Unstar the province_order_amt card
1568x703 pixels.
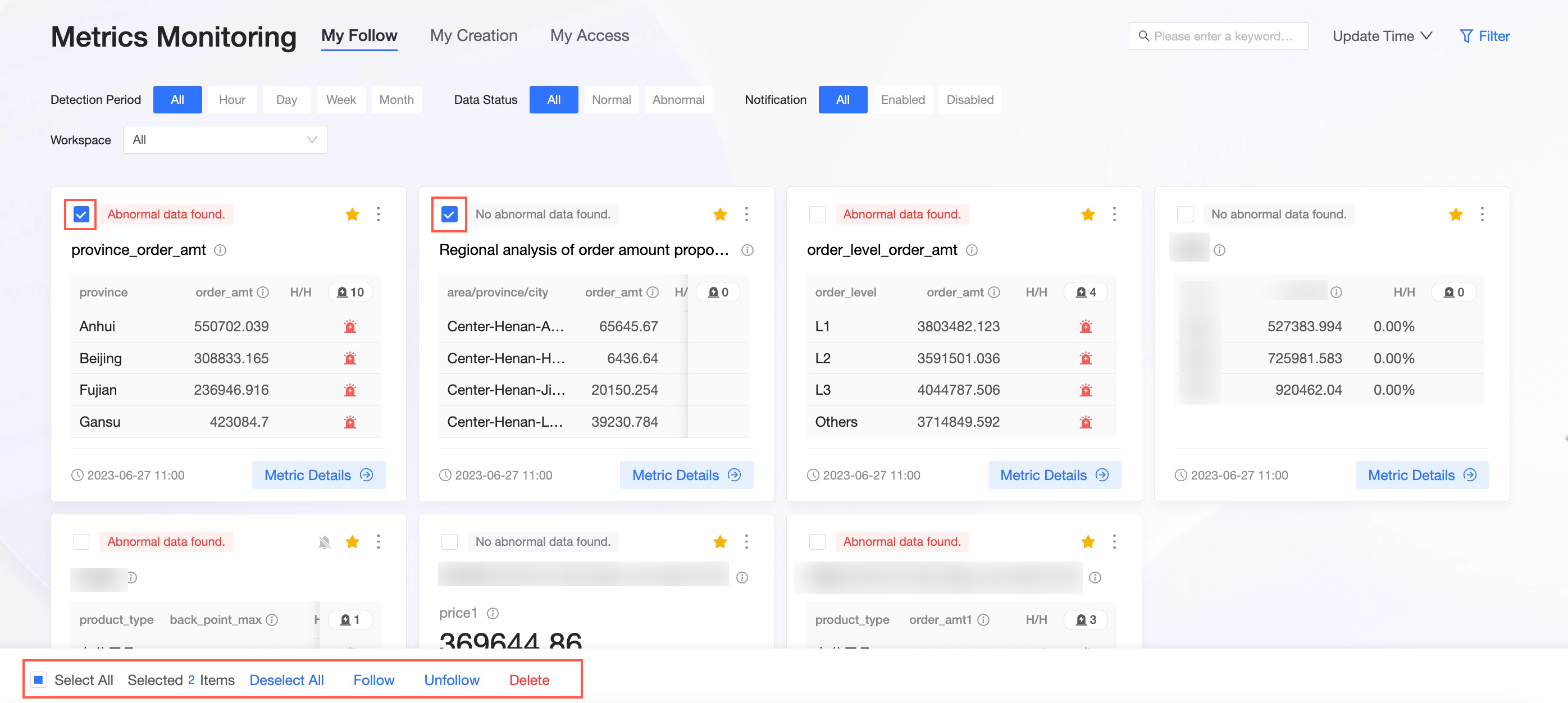tap(352, 214)
